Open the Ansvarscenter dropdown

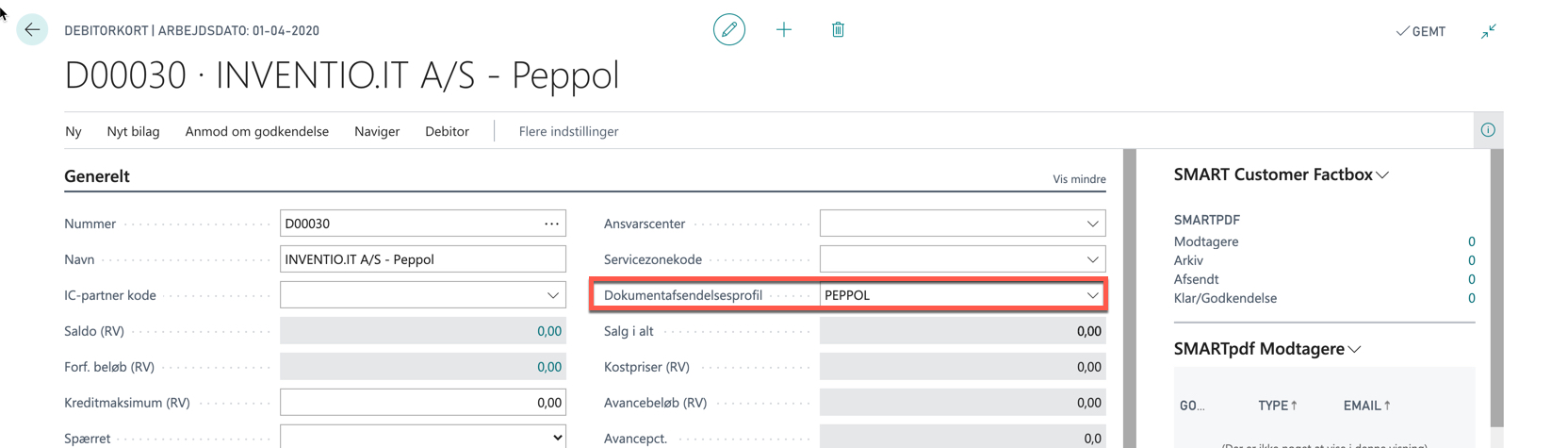(x=1092, y=224)
